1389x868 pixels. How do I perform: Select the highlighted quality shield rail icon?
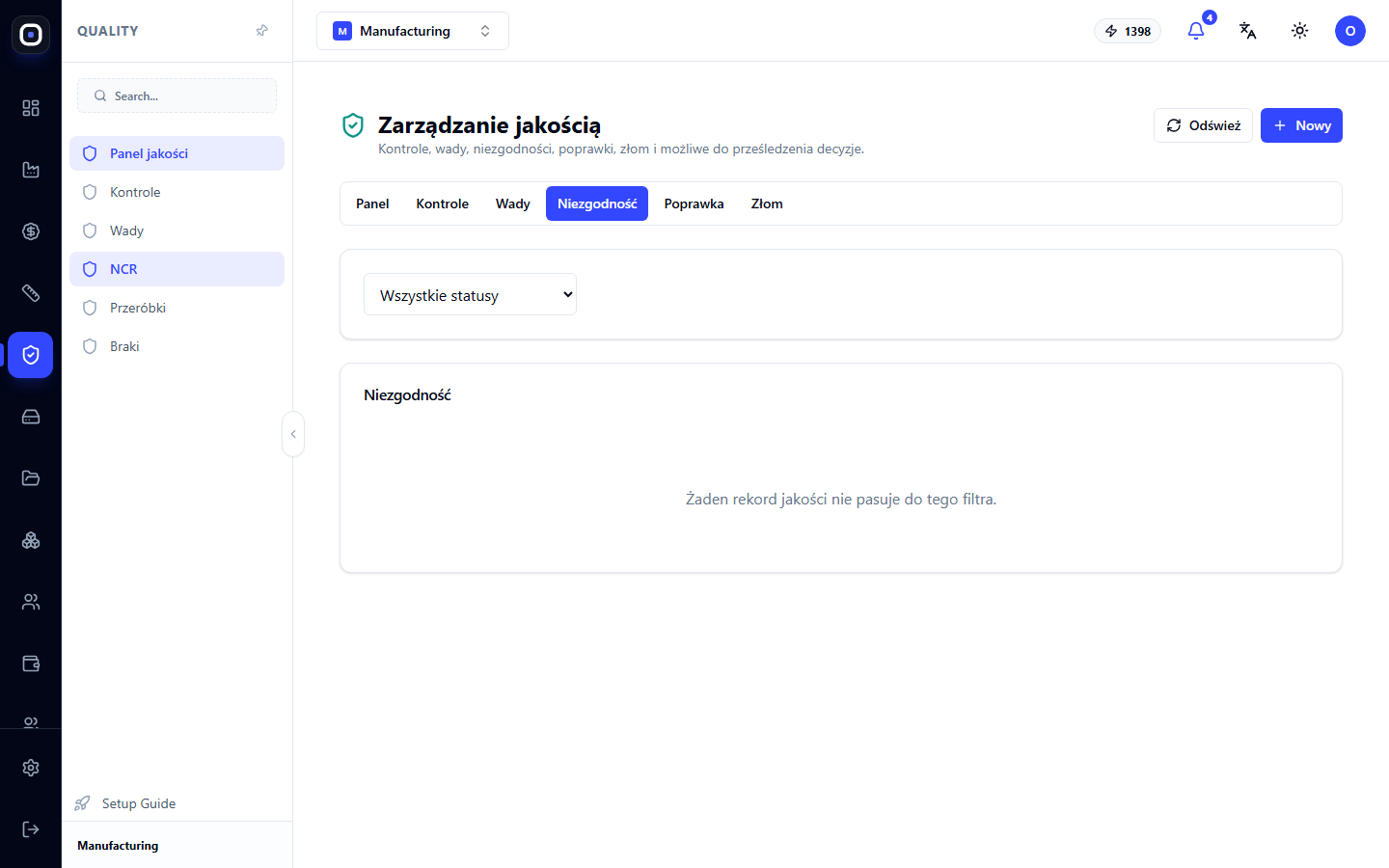point(31,355)
